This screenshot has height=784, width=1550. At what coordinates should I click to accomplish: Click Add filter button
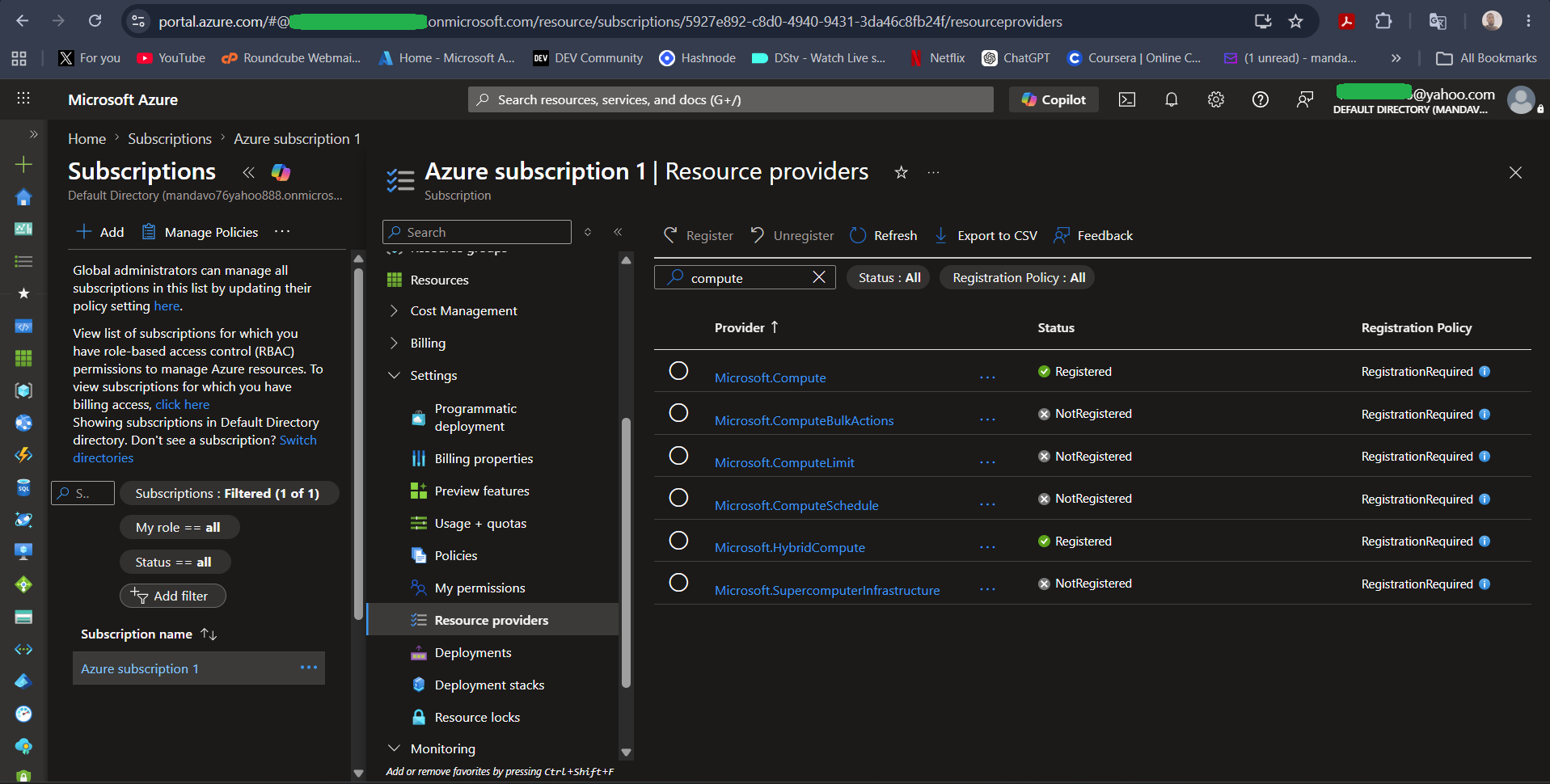172,596
